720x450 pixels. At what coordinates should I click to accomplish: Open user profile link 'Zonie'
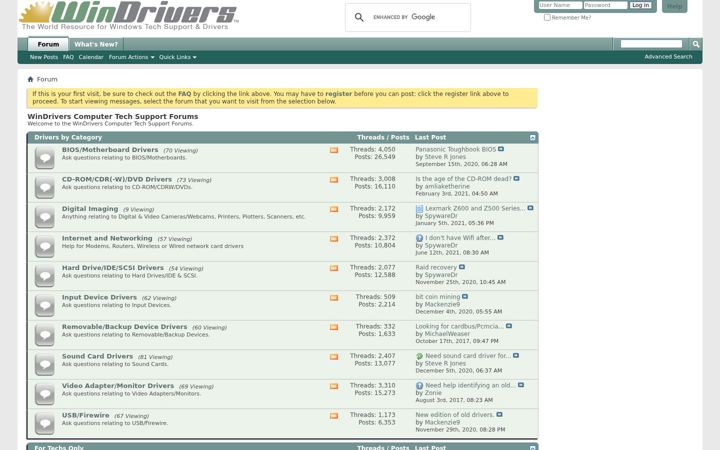(433, 393)
